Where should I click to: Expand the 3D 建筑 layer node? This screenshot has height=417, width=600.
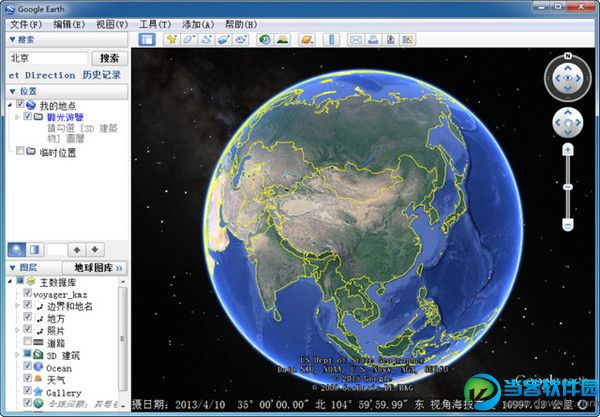pyautogui.click(x=16, y=355)
